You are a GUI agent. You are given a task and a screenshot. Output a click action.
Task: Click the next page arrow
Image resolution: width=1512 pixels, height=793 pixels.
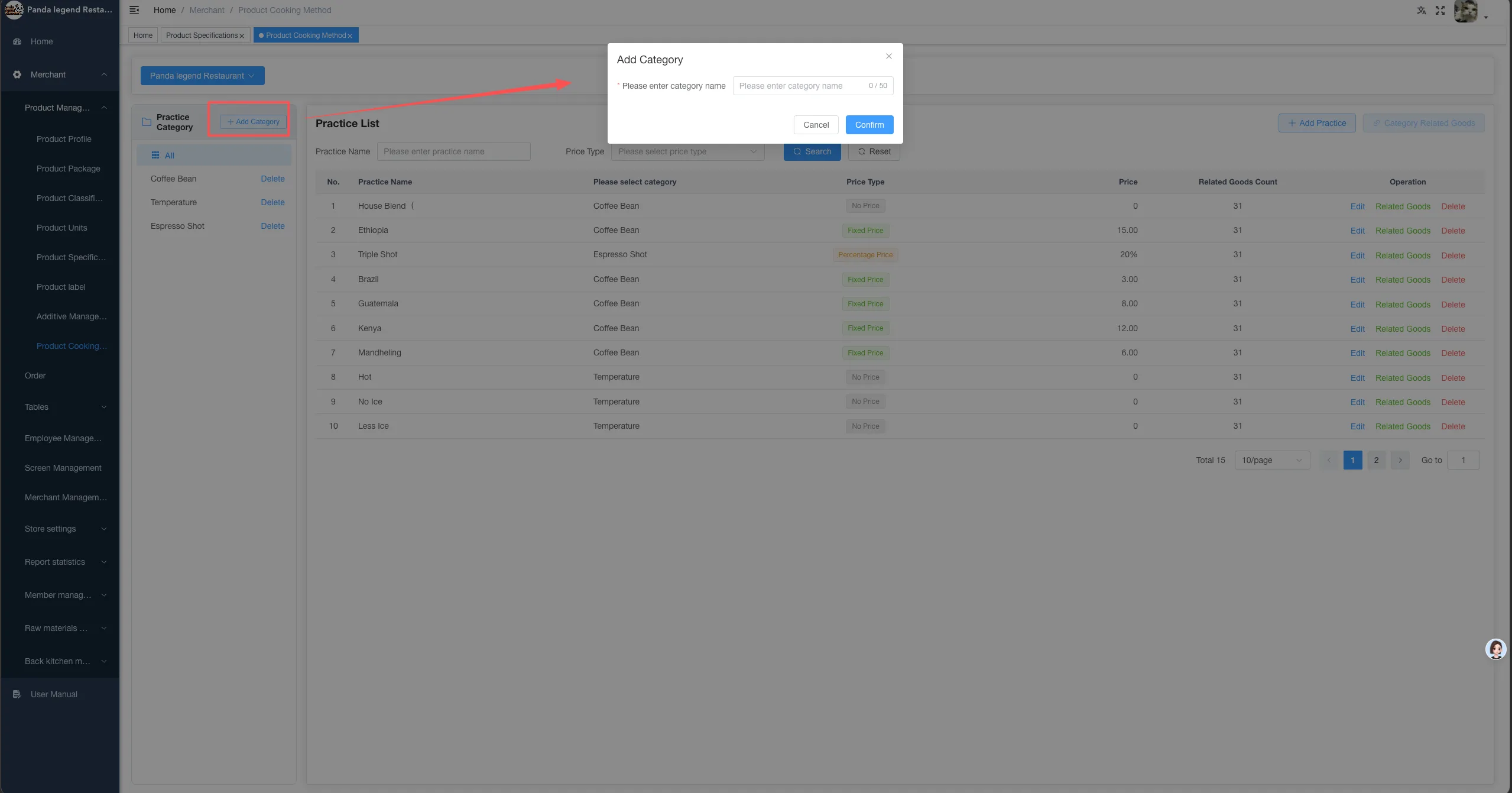[x=1400, y=460]
